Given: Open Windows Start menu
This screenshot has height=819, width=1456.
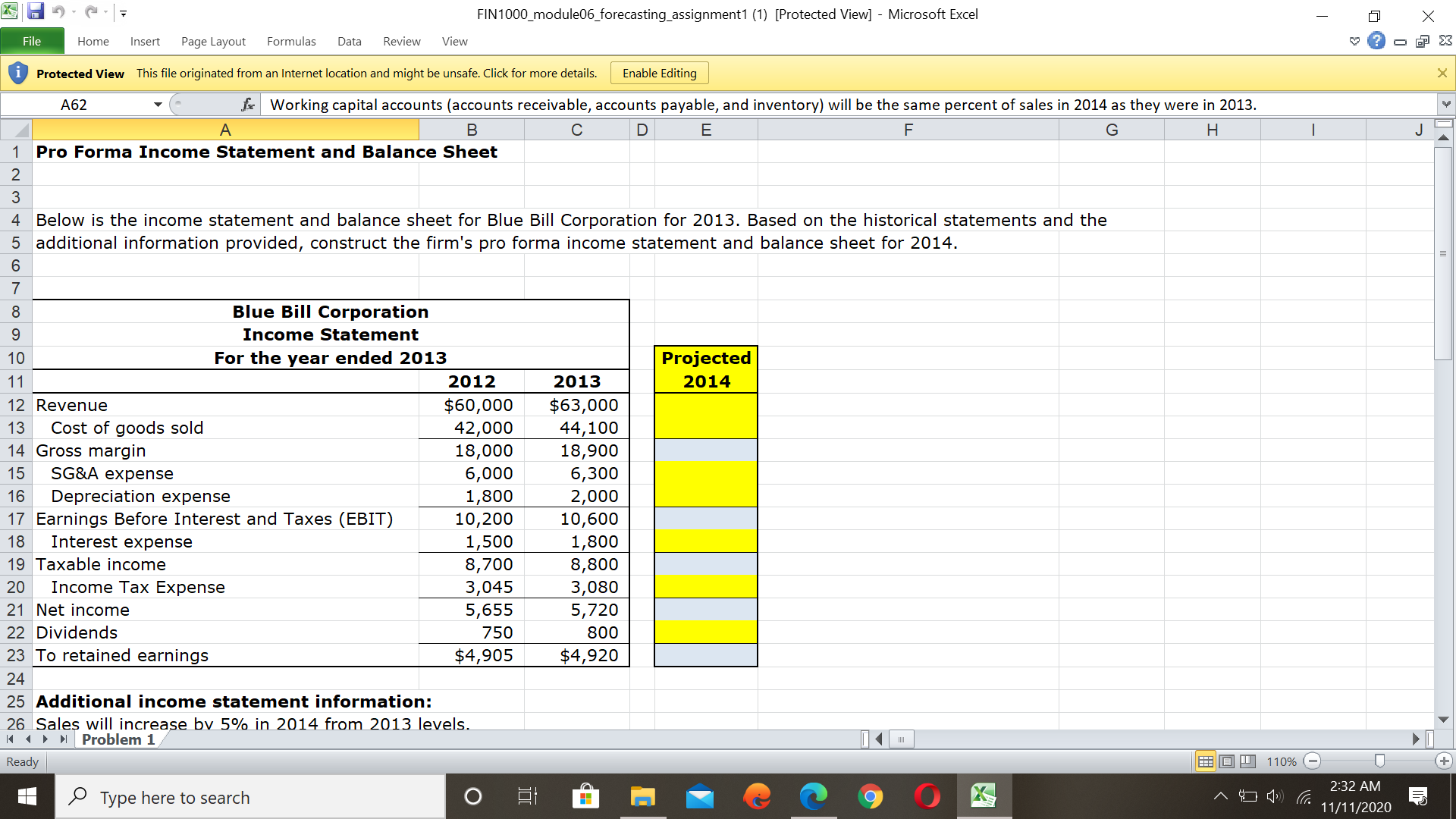Looking at the screenshot, I should (27, 796).
